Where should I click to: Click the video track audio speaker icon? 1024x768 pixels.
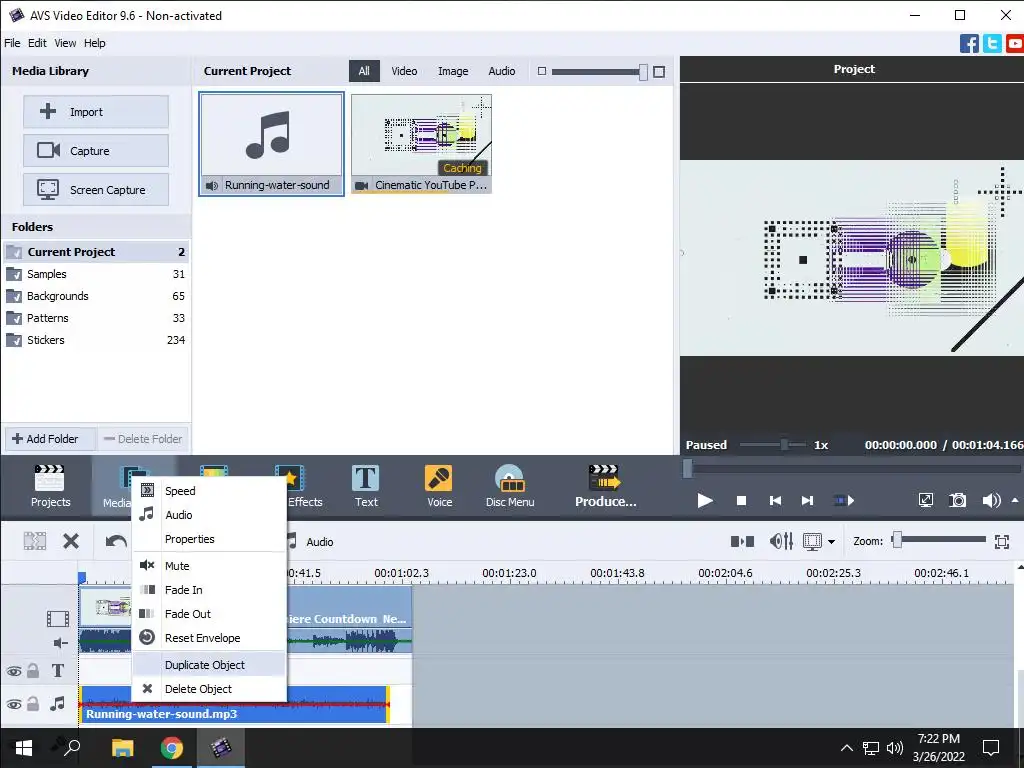(x=60, y=643)
